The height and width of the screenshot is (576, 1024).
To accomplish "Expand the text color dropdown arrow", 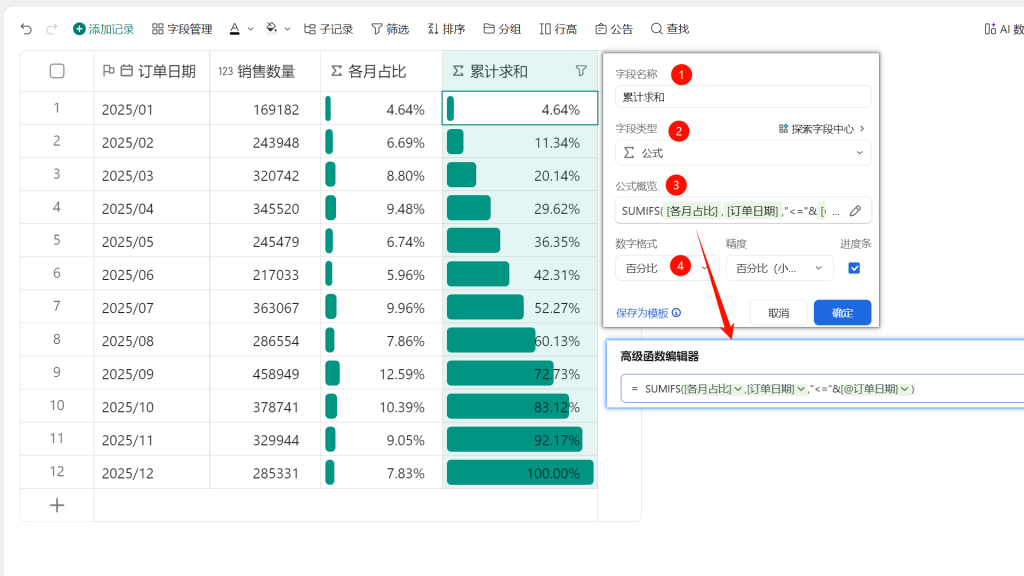I will 251,29.
